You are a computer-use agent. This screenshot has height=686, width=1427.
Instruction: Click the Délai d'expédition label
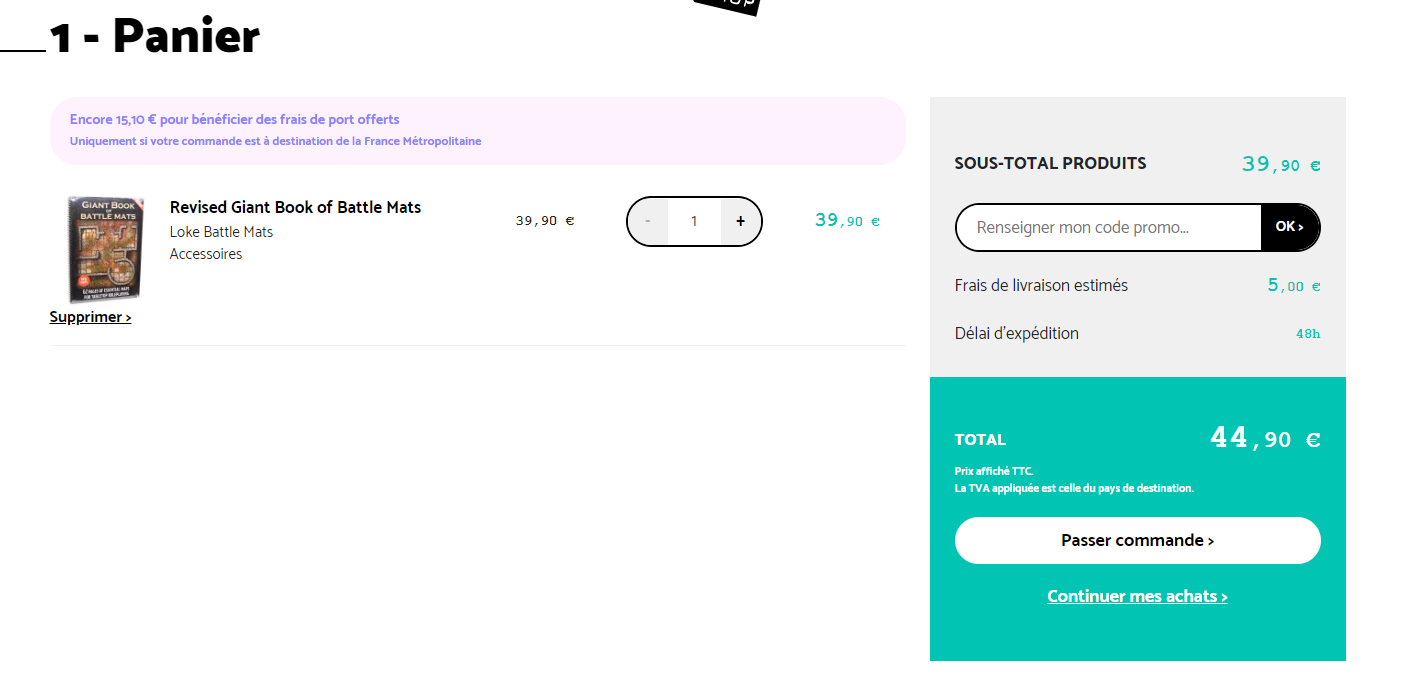point(1016,333)
